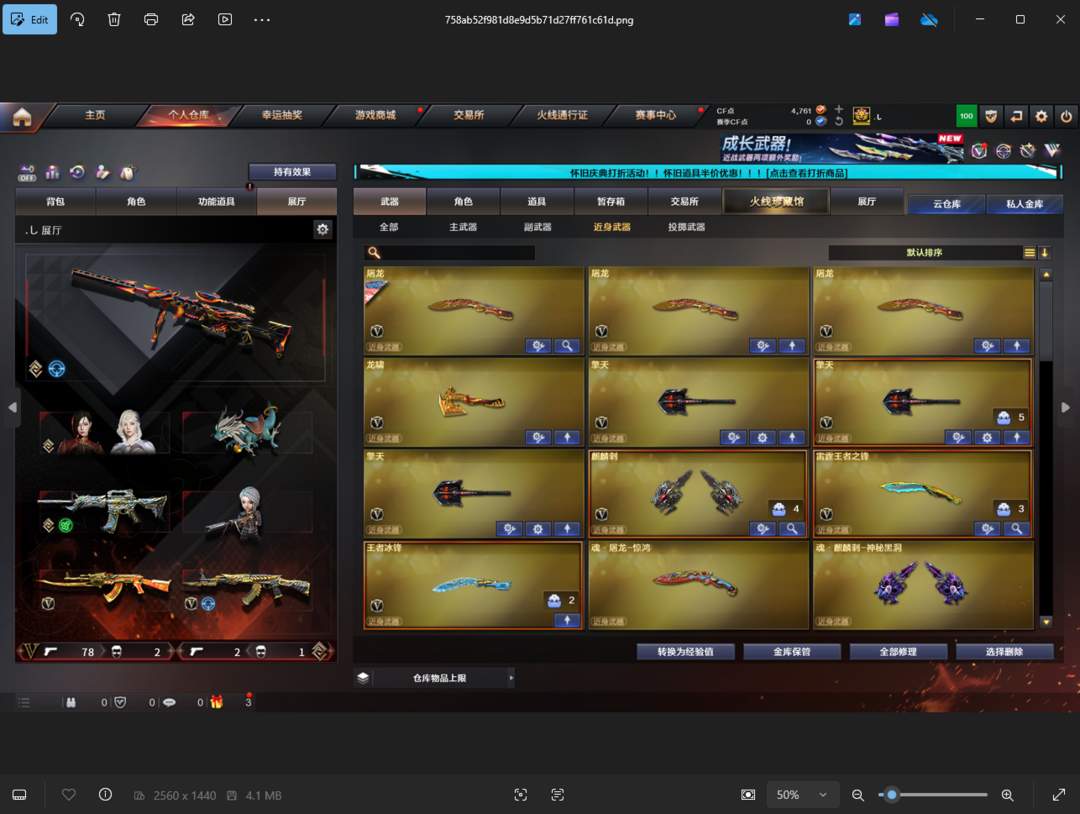The height and width of the screenshot is (814, 1080).
Task: Click the refresh icon beside CF points
Action: click(839, 122)
